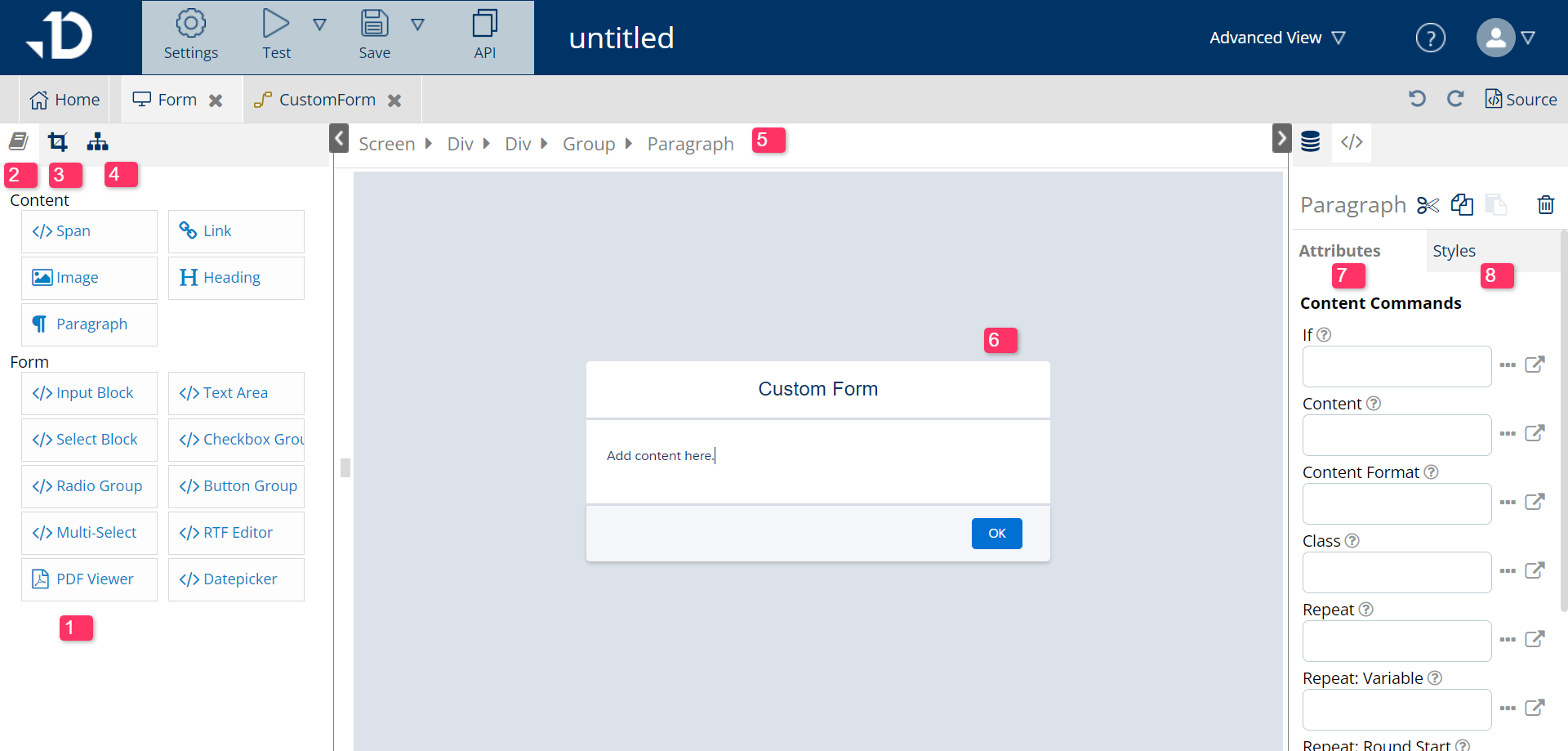Click the undo arrow icon
Viewport: 1568px width, 751px height.
[1417, 99]
